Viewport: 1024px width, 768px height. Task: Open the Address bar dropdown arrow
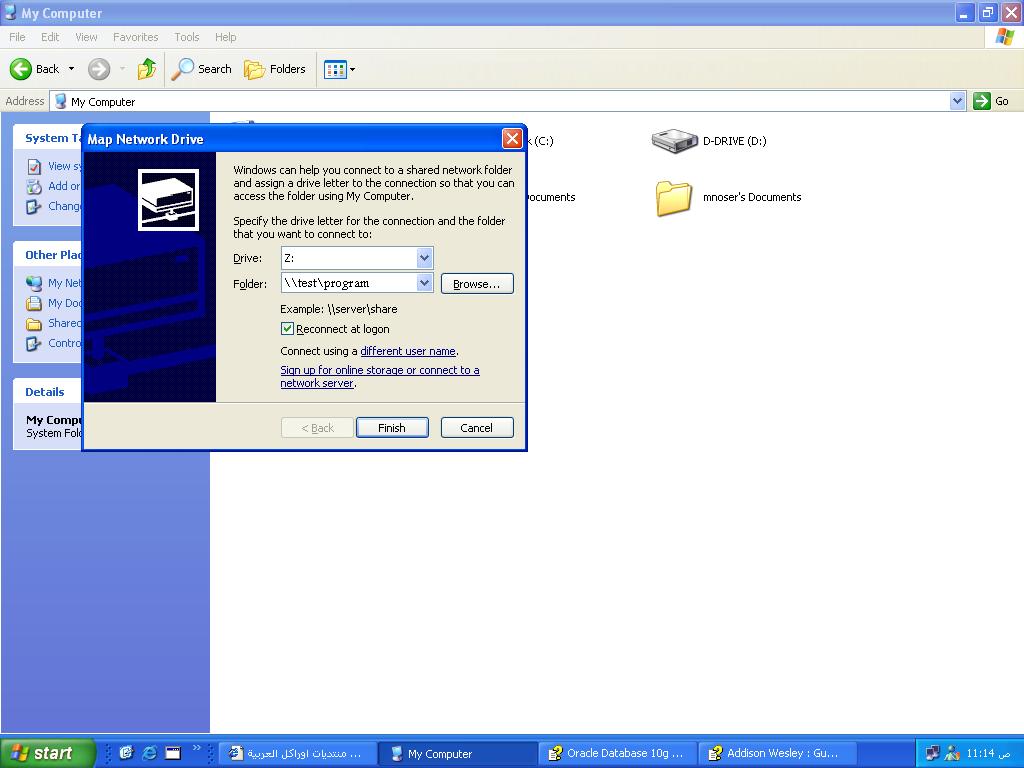(957, 101)
